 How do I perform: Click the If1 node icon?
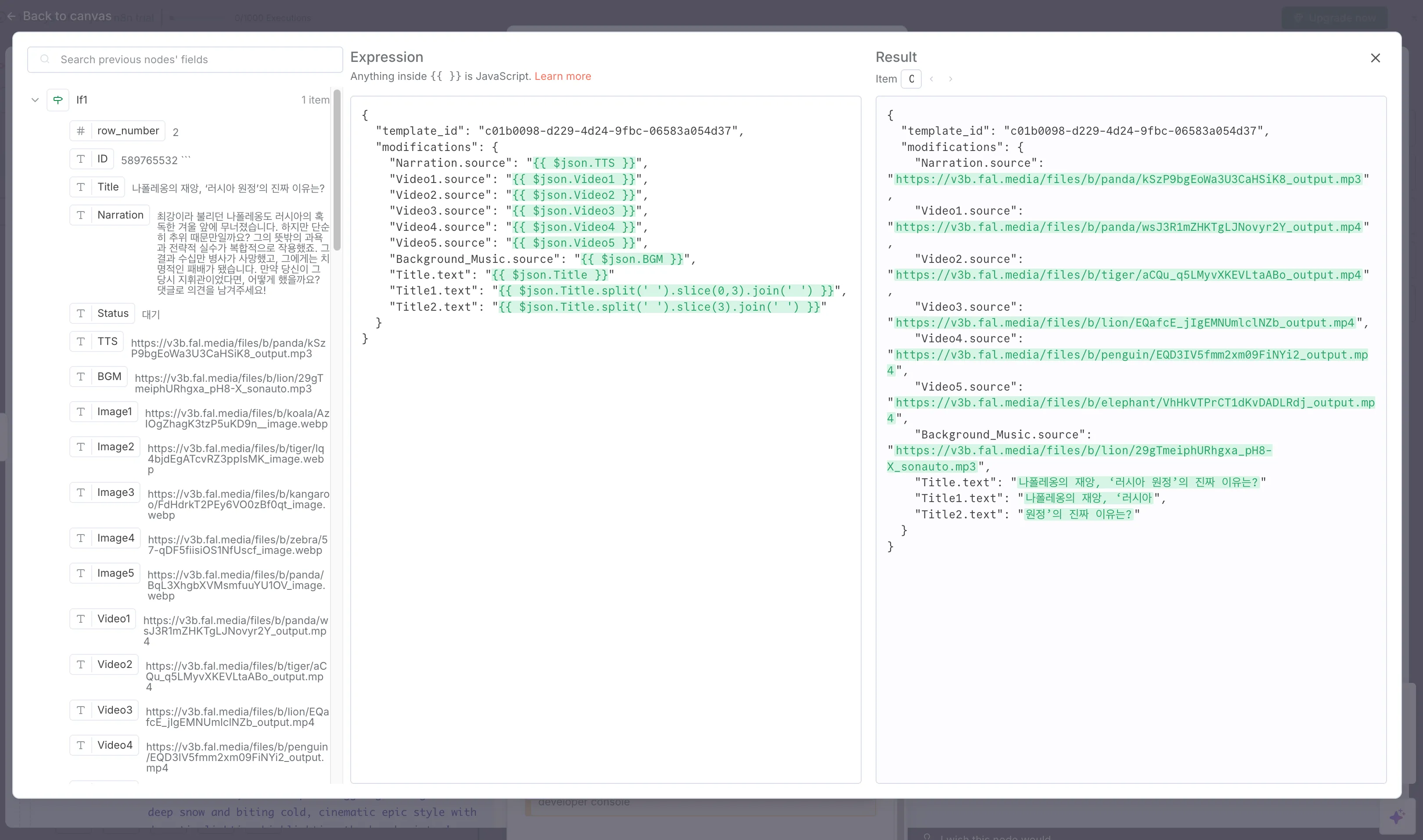(58, 100)
